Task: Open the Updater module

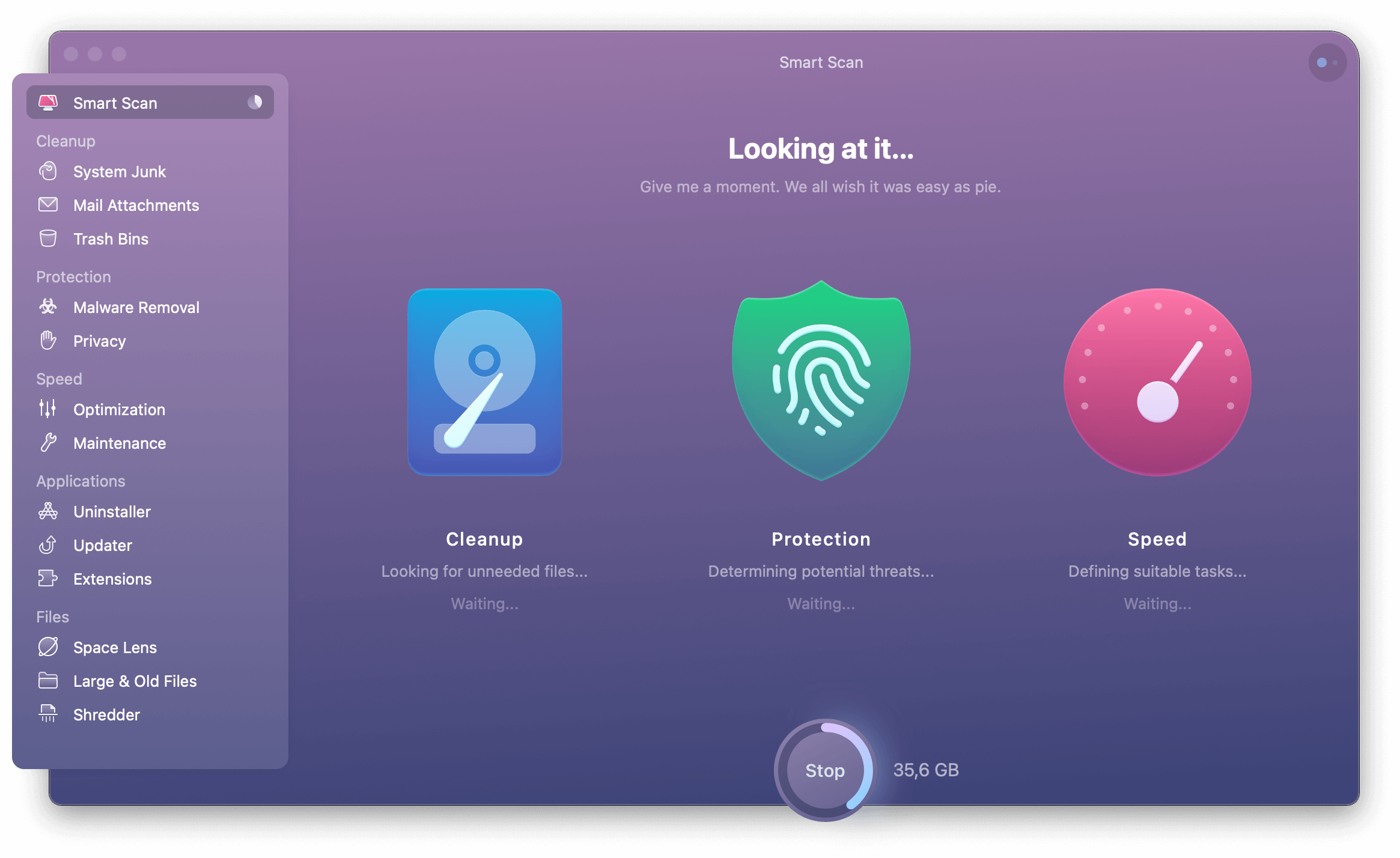Action: click(x=103, y=545)
